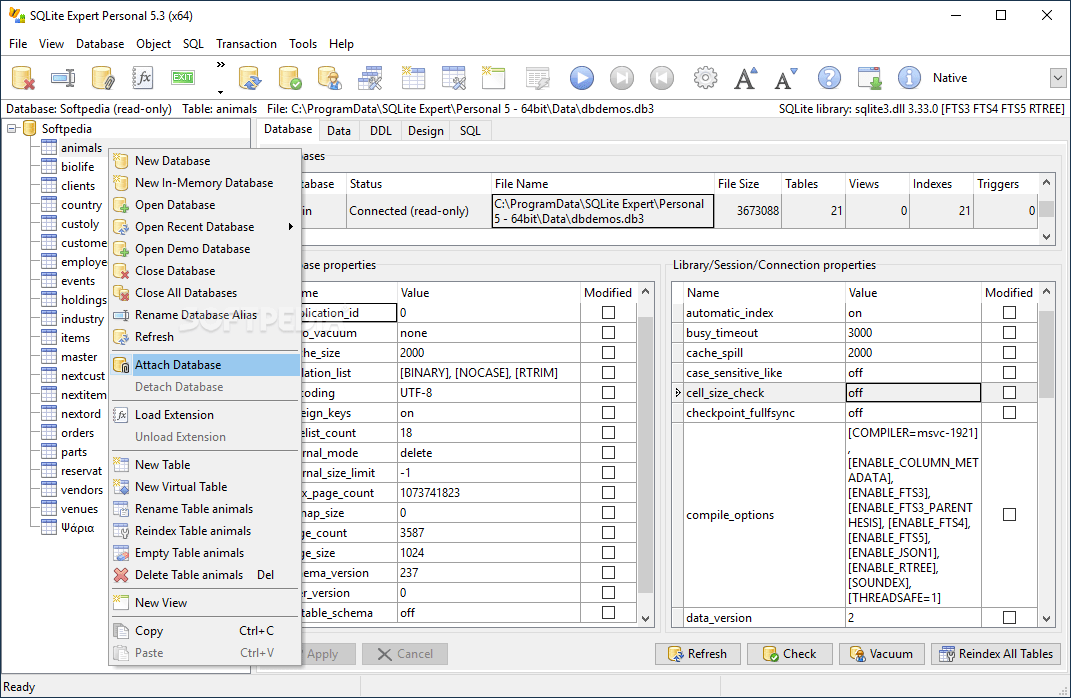Click the cell_size_check row indicator arrow
The height and width of the screenshot is (698, 1071).
pyautogui.click(x=678, y=393)
